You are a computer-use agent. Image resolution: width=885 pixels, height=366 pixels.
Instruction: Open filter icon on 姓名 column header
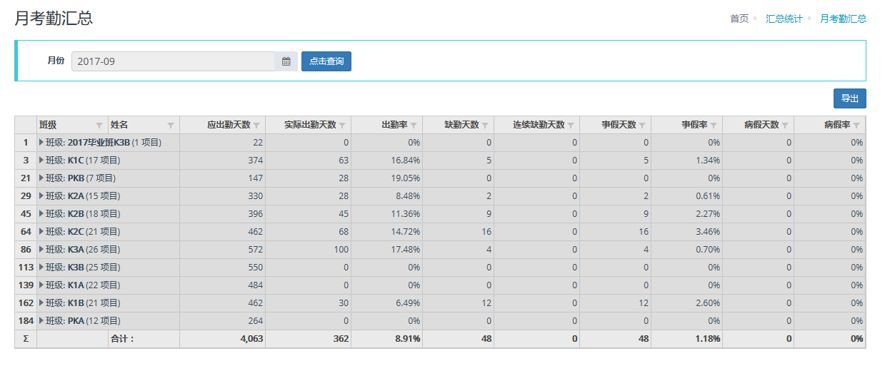click(x=170, y=125)
